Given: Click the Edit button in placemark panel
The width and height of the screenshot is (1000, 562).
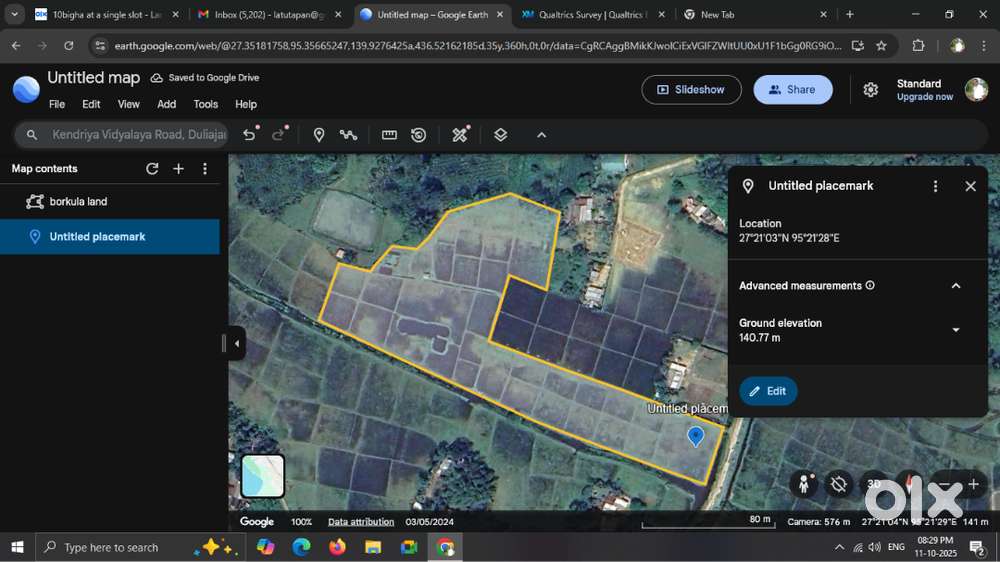Looking at the screenshot, I should pyautogui.click(x=768, y=391).
